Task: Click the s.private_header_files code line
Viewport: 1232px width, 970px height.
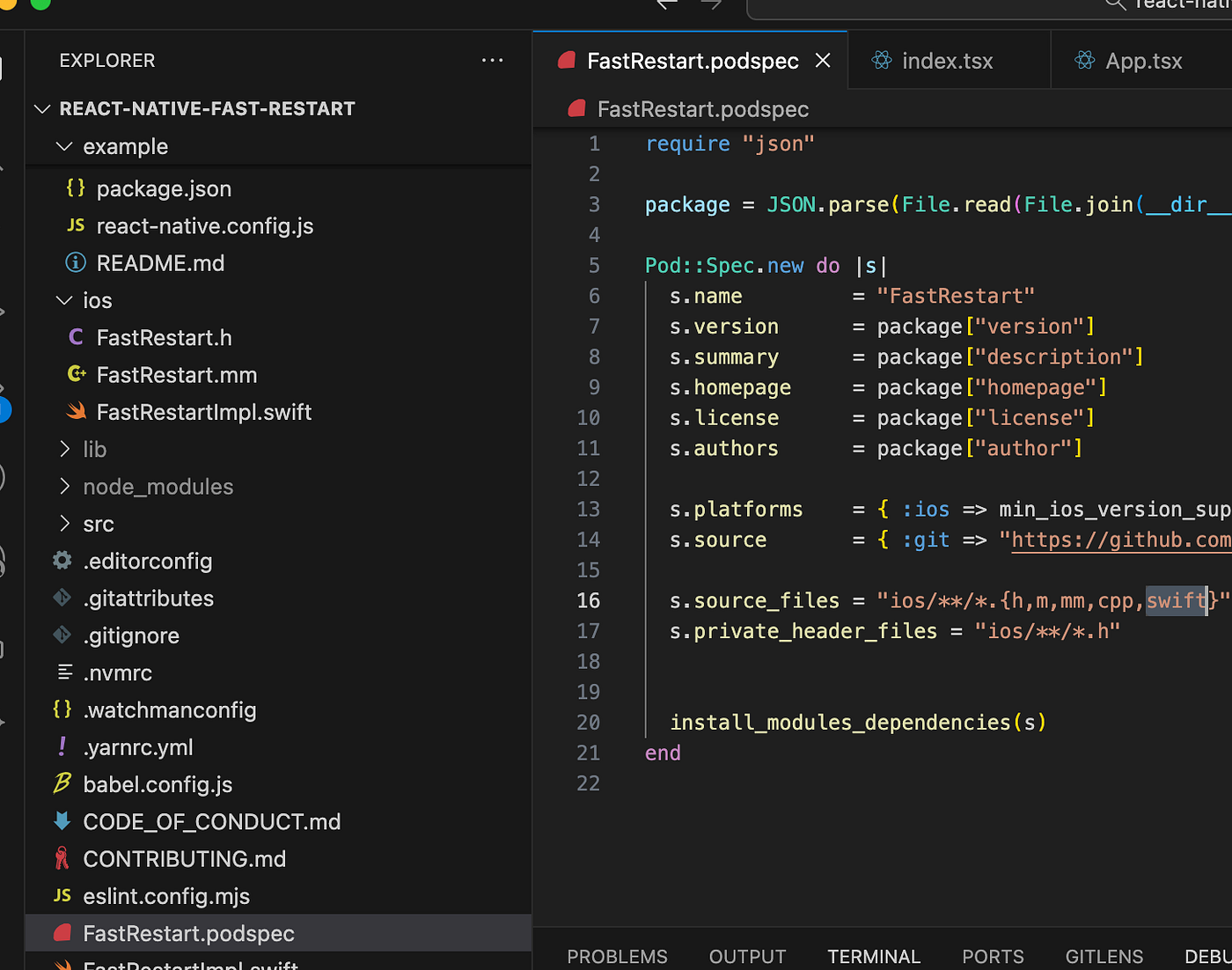Action: [894, 631]
